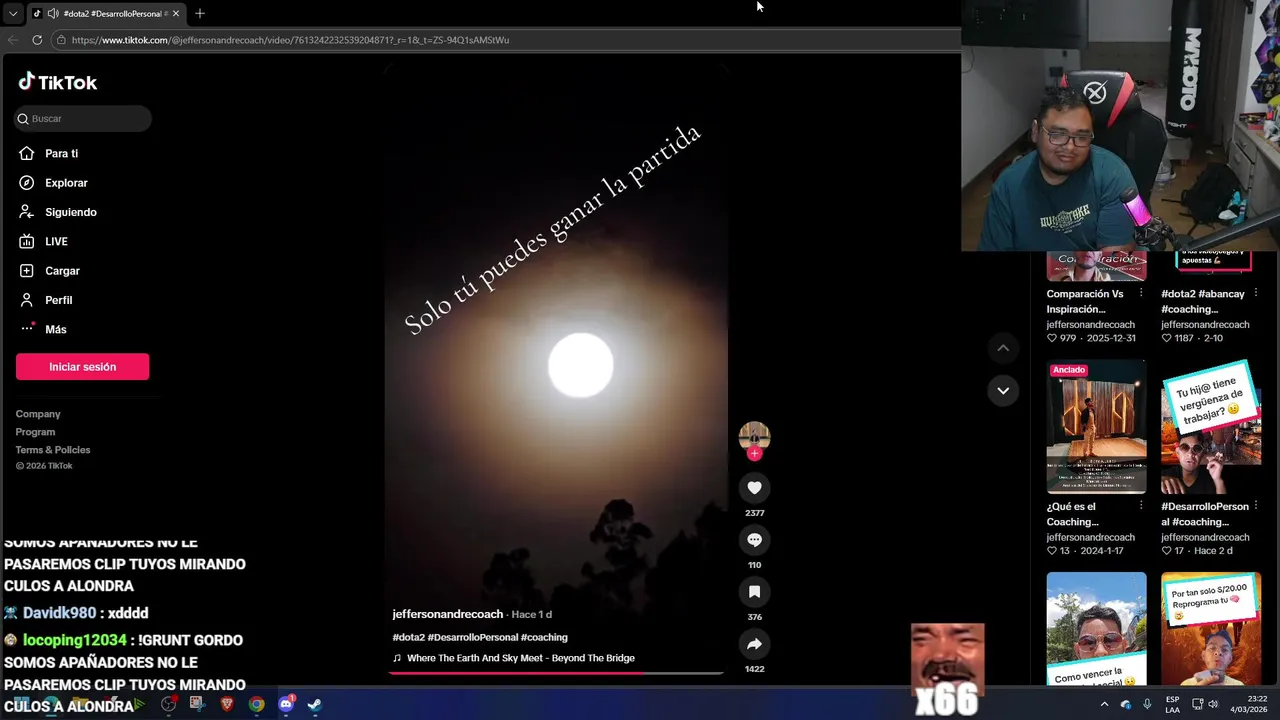This screenshot has width=1280, height=720.
Task: Open the Program footer link
Action: pos(35,432)
